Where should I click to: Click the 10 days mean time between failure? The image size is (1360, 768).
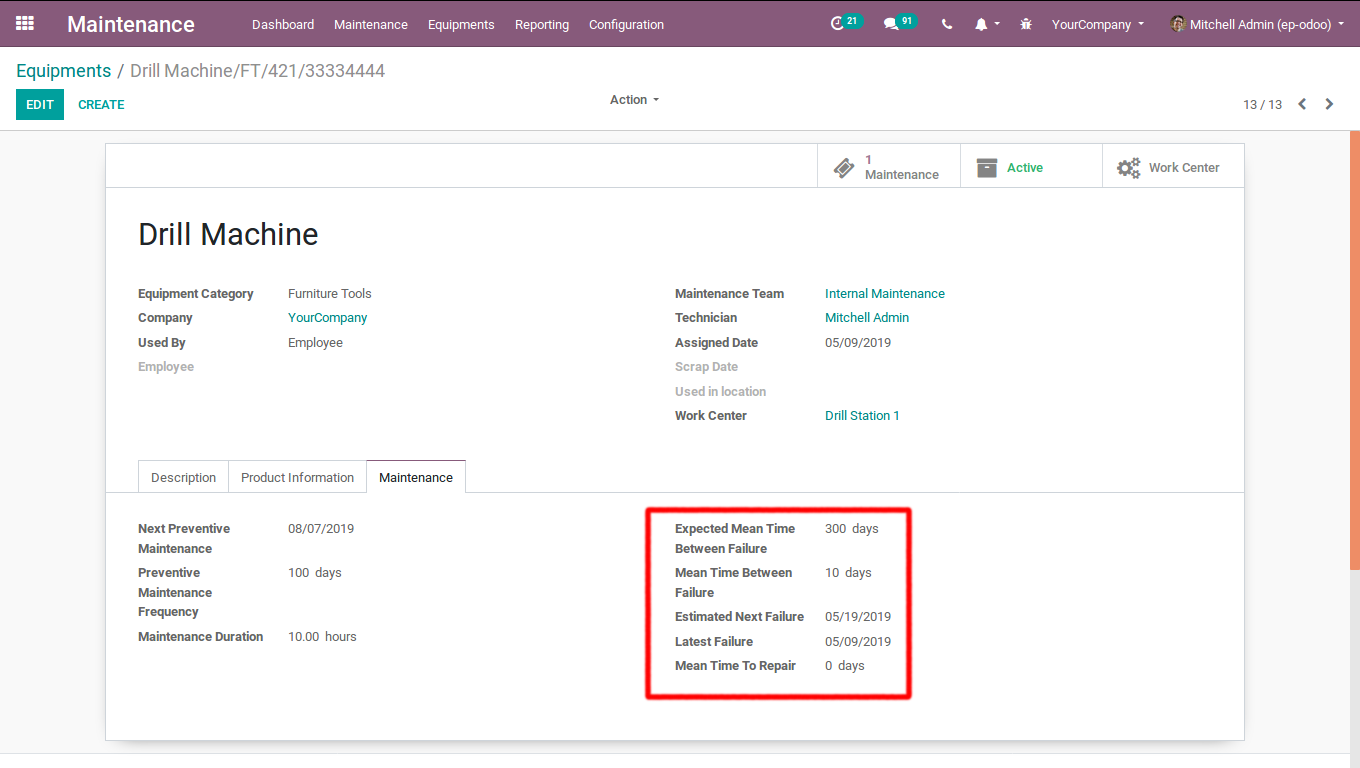(848, 573)
